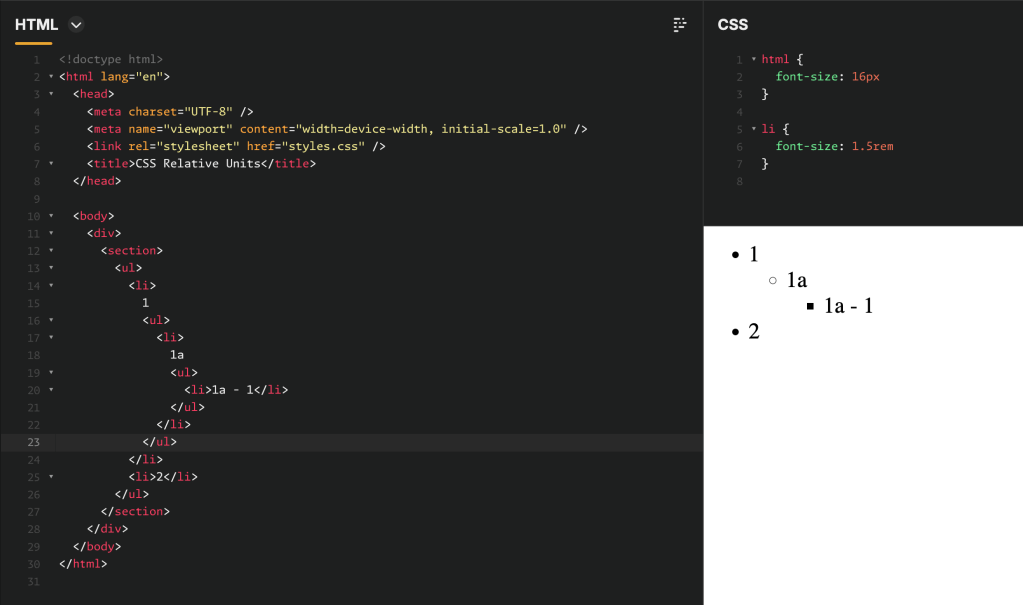The width and height of the screenshot is (1023, 605).
Task: Switch to the CSS panel header
Action: (733, 25)
